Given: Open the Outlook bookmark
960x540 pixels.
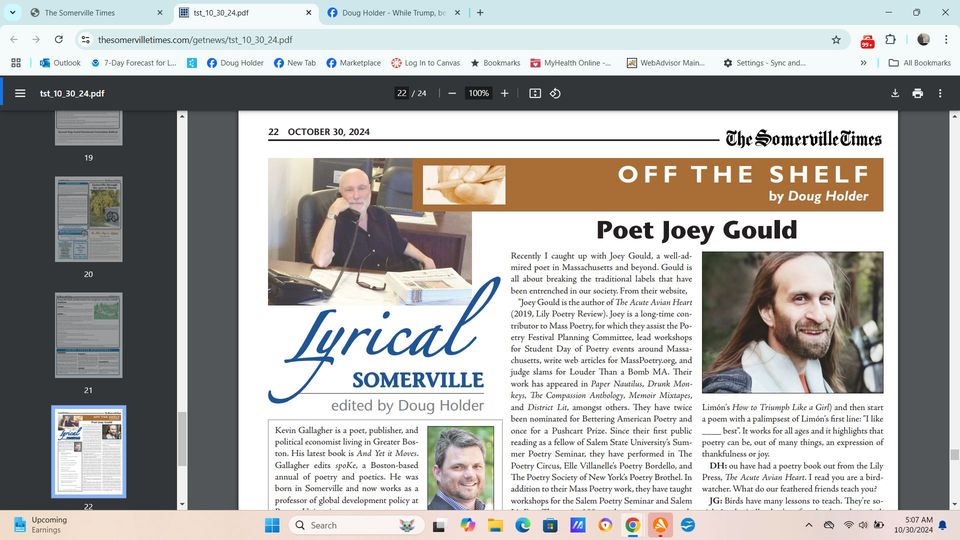Looking at the screenshot, I should [x=60, y=62].
